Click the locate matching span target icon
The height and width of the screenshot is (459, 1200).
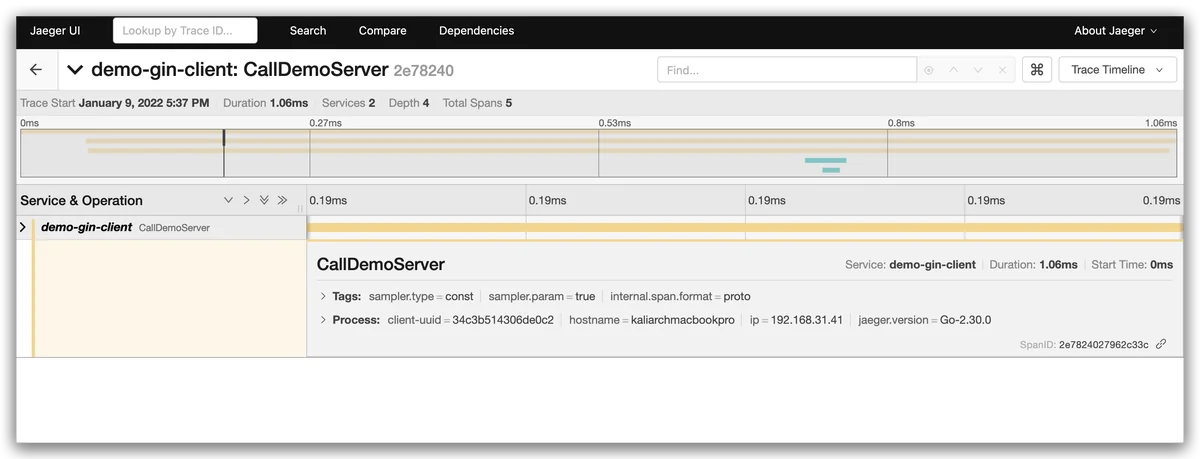pos(929,70)
